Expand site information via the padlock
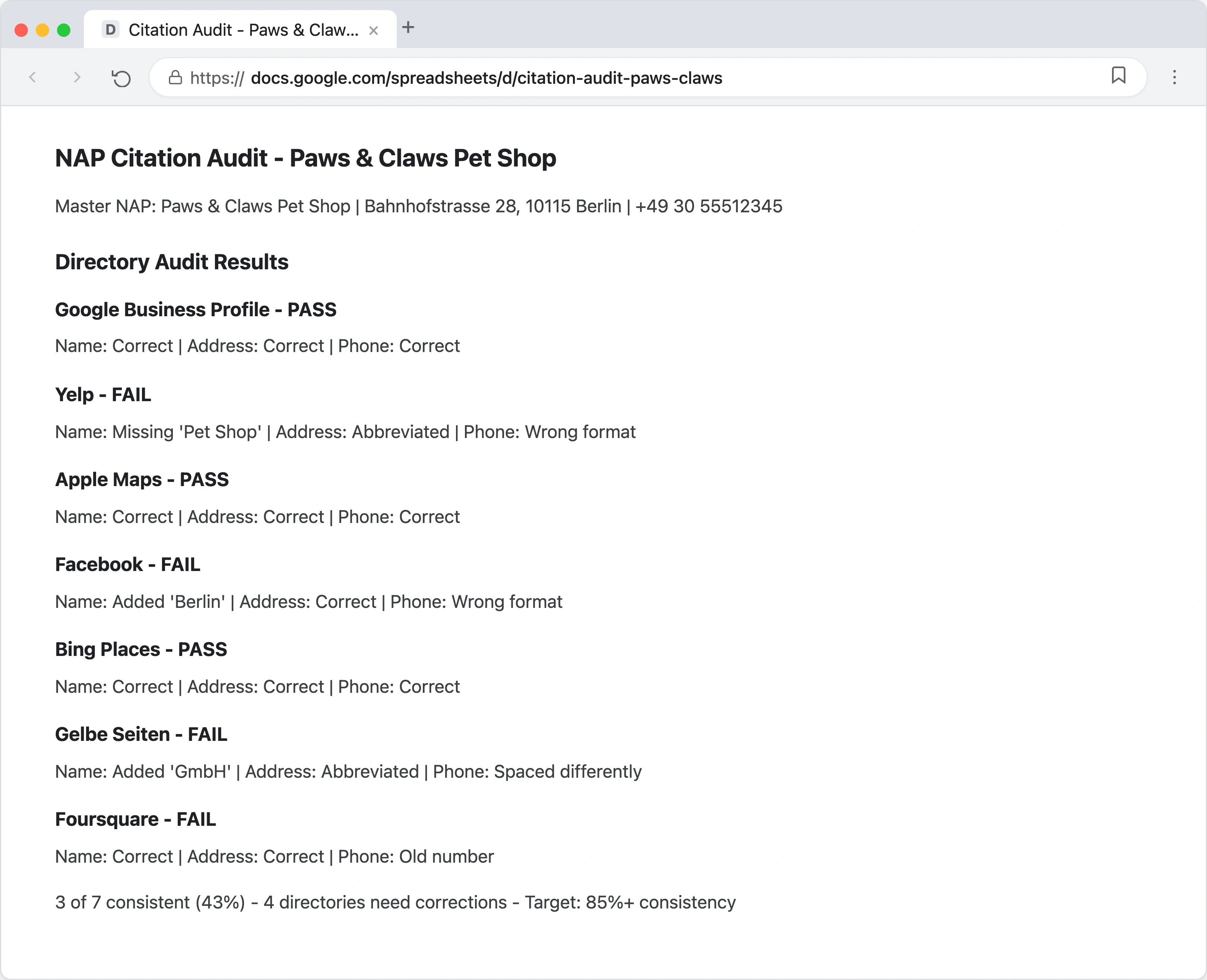Screen dimensions: 1207x980 coord(174,77)
